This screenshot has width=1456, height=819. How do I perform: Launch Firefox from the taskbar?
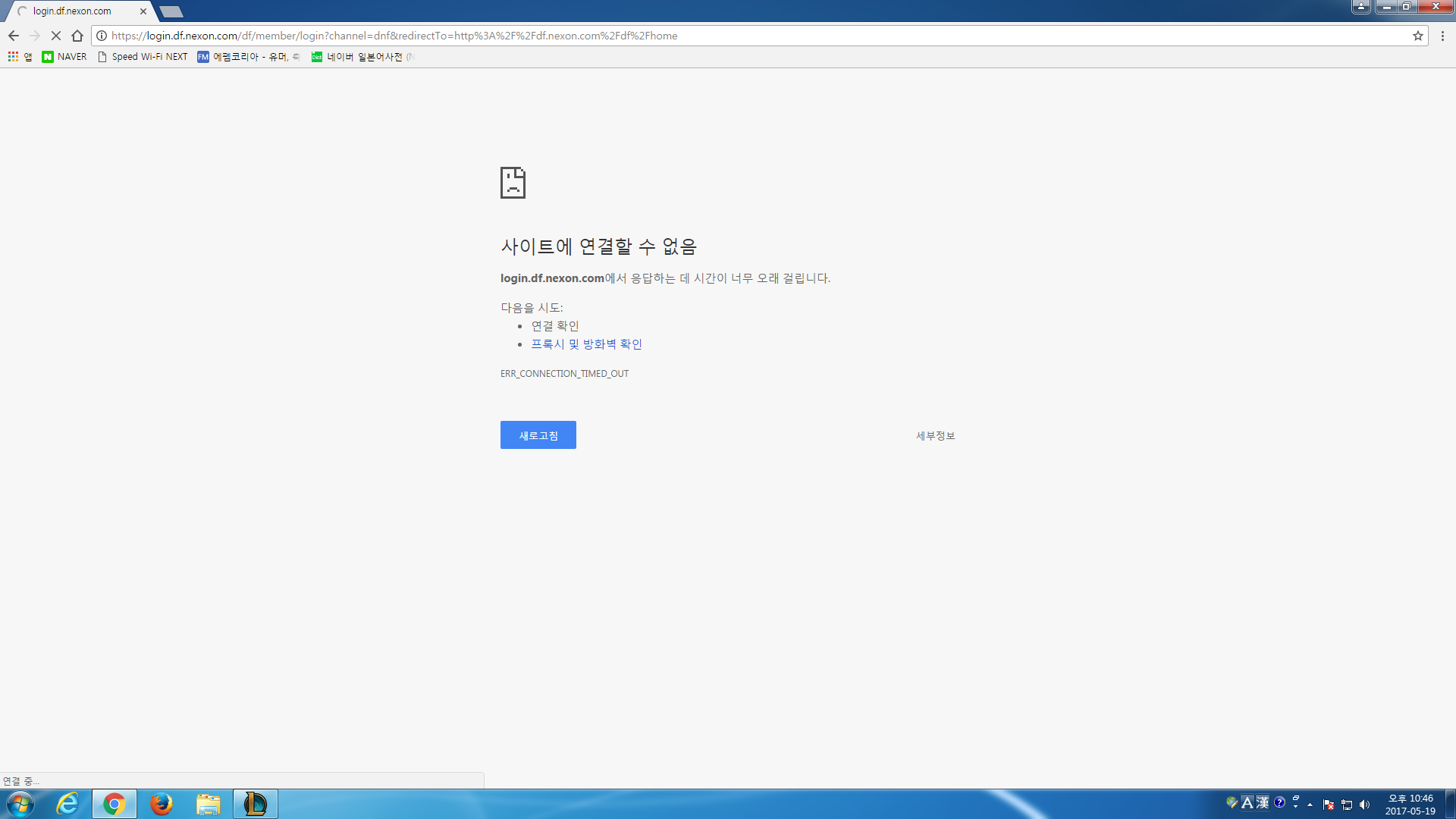coord(161,804)
